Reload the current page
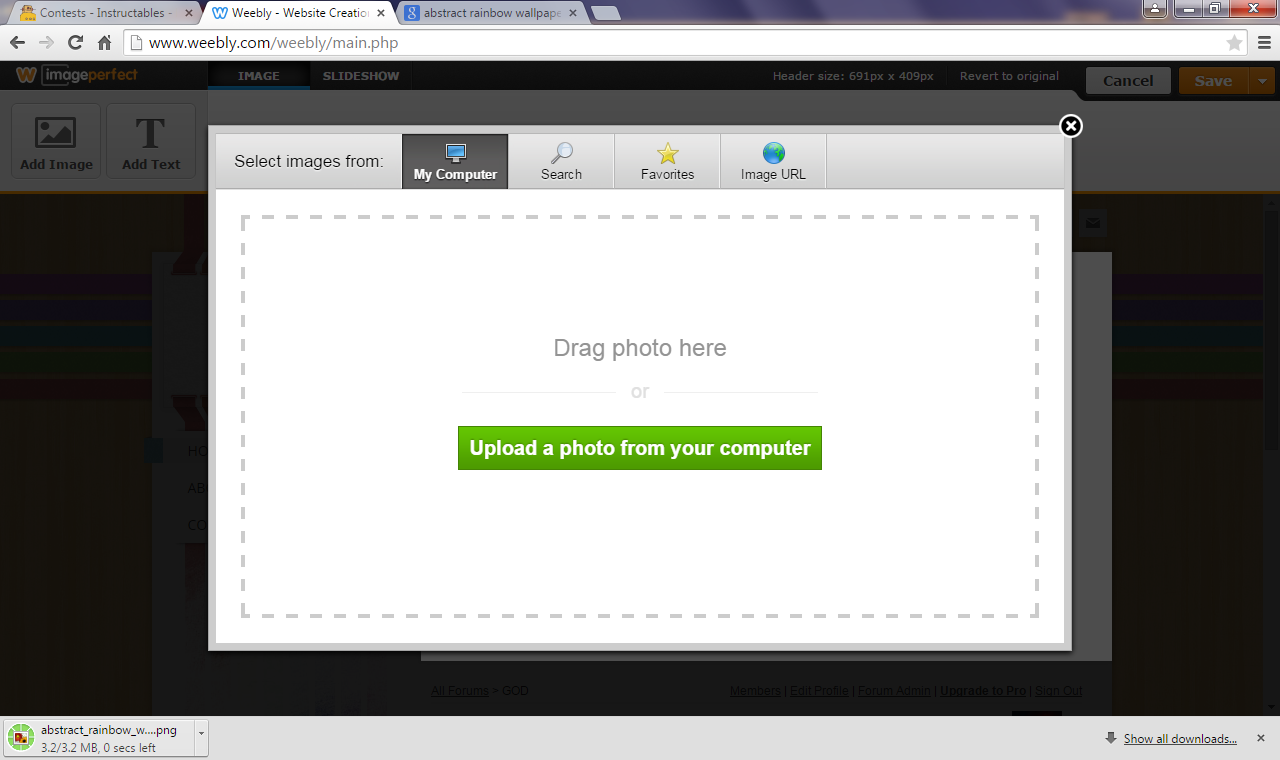The width and height of the screenshot is (1280, 760). click(75, 43)
